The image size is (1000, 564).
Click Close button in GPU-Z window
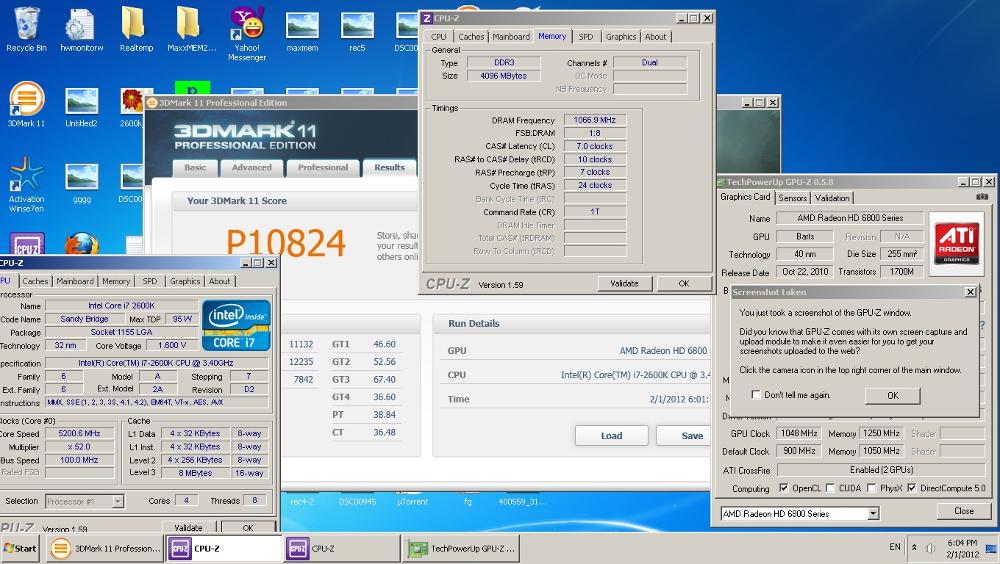964,511
